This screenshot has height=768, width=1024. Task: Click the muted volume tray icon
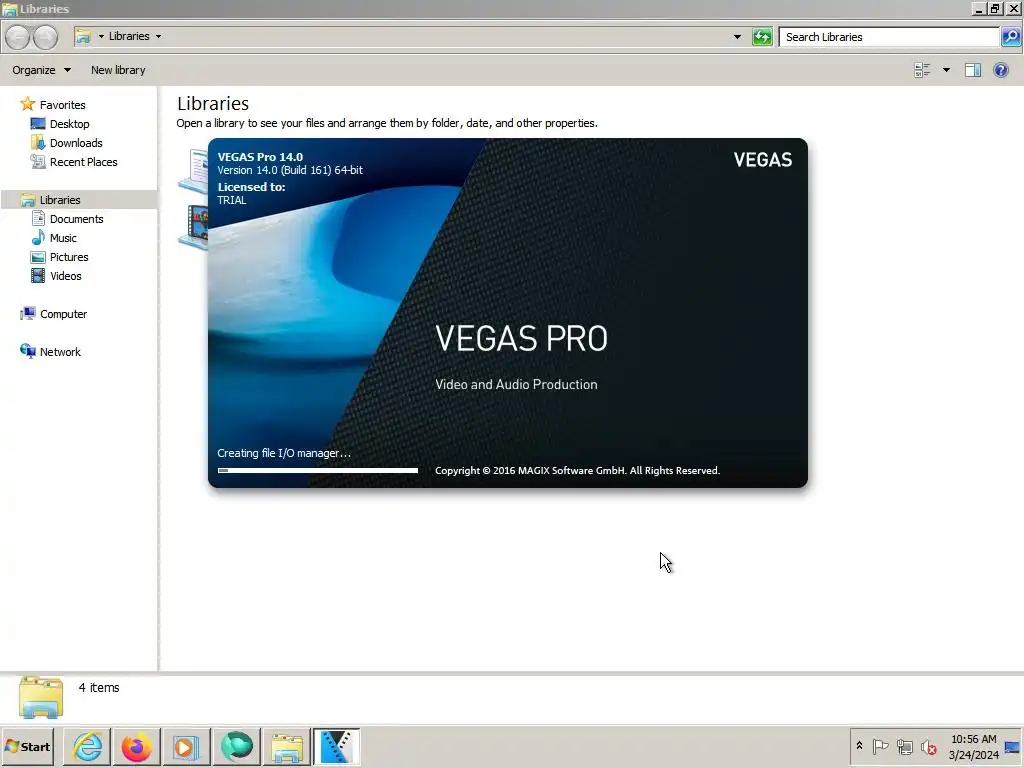click(x=929, y=746)
